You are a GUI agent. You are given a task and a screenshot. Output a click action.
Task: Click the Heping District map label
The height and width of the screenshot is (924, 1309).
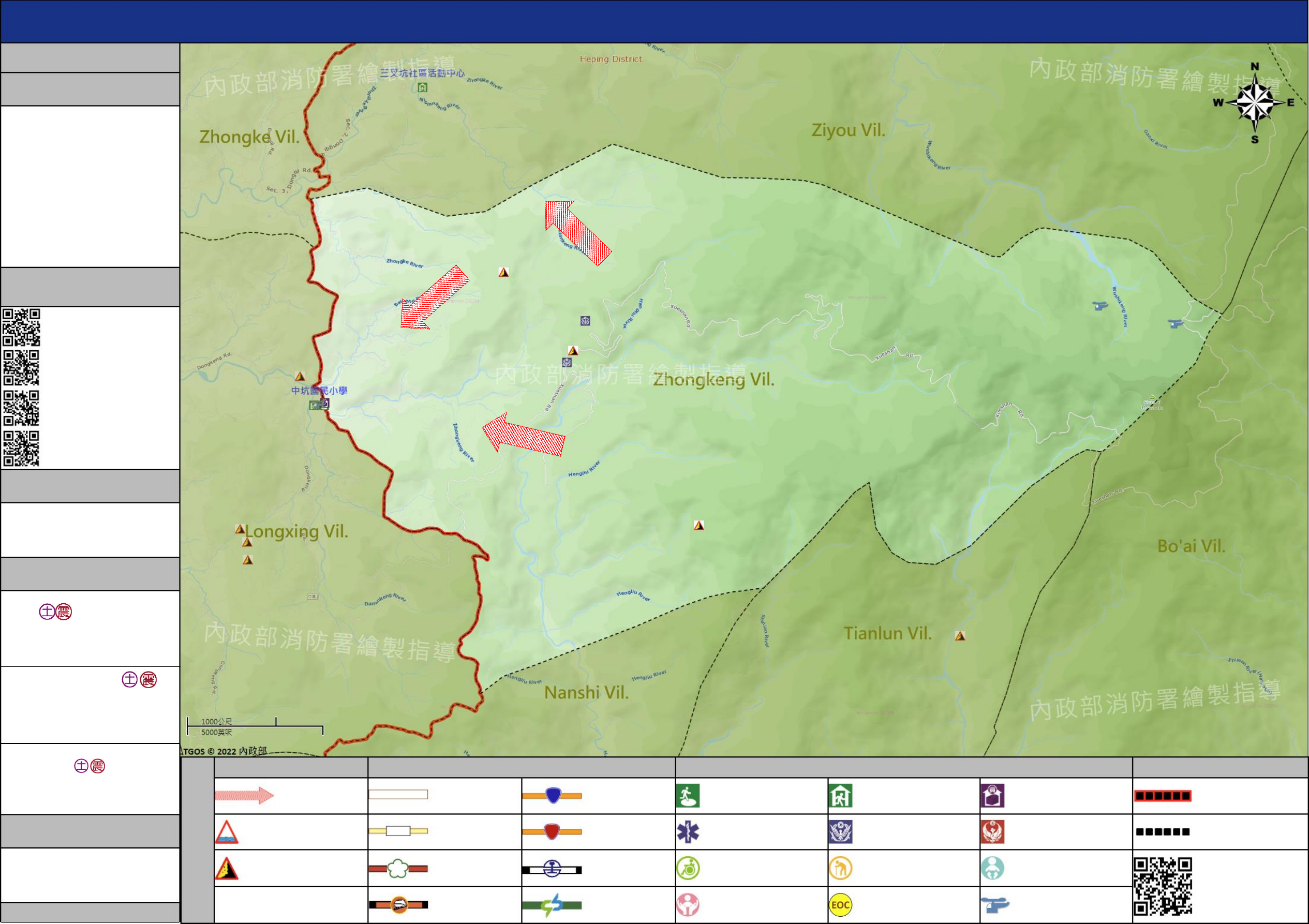611,59
